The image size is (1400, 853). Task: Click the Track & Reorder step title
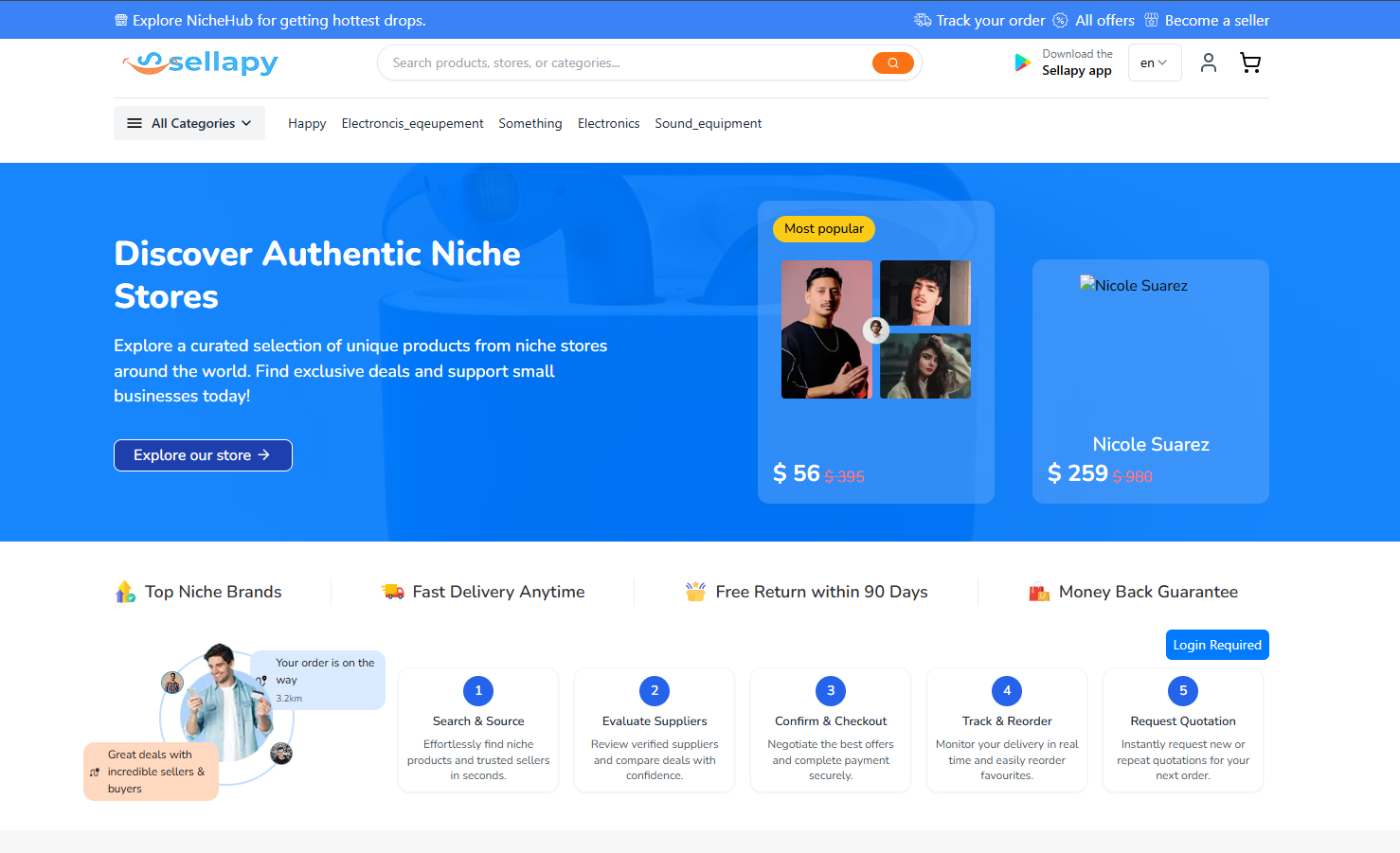click(1007, 721)
